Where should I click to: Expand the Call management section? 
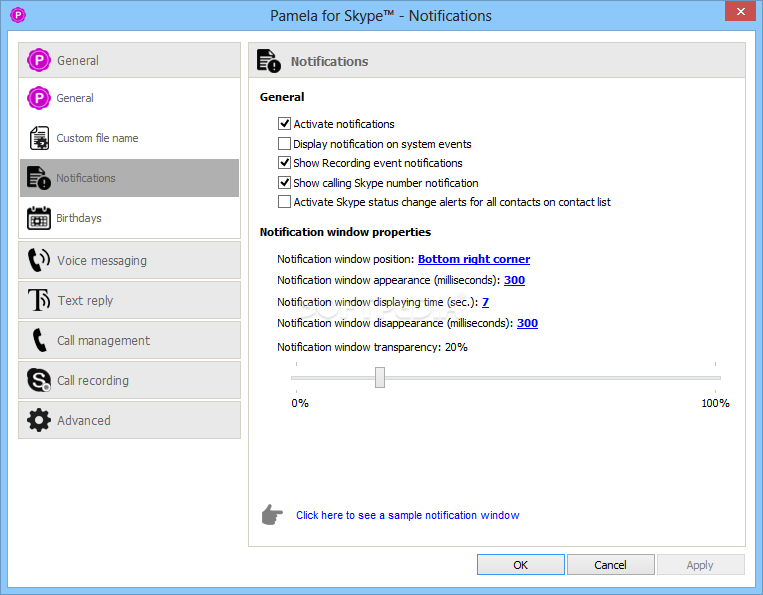(x=129, y=340)
